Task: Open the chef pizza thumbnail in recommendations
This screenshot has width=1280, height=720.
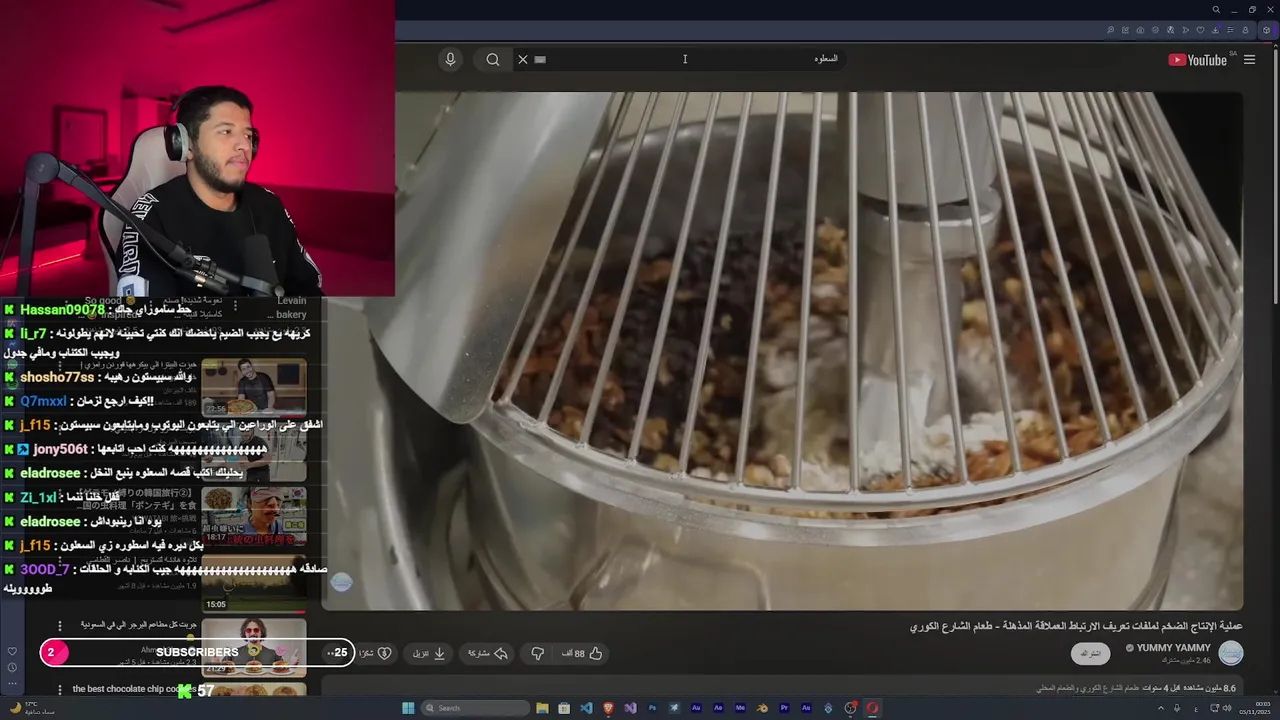Action: 254,387
